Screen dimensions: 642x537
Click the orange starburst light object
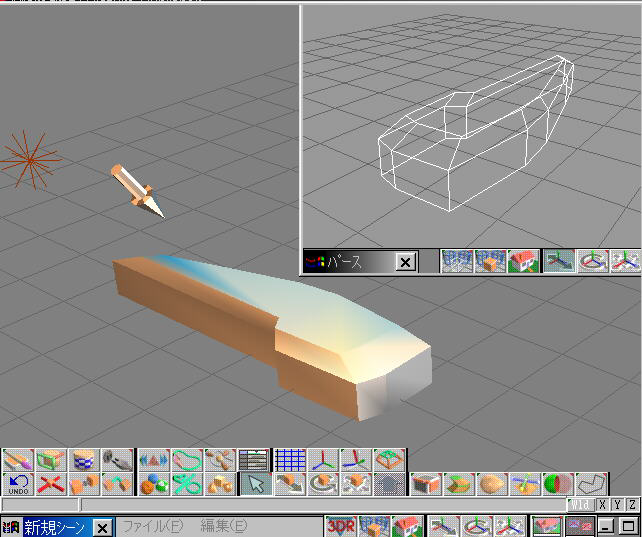tap(30, 160)
